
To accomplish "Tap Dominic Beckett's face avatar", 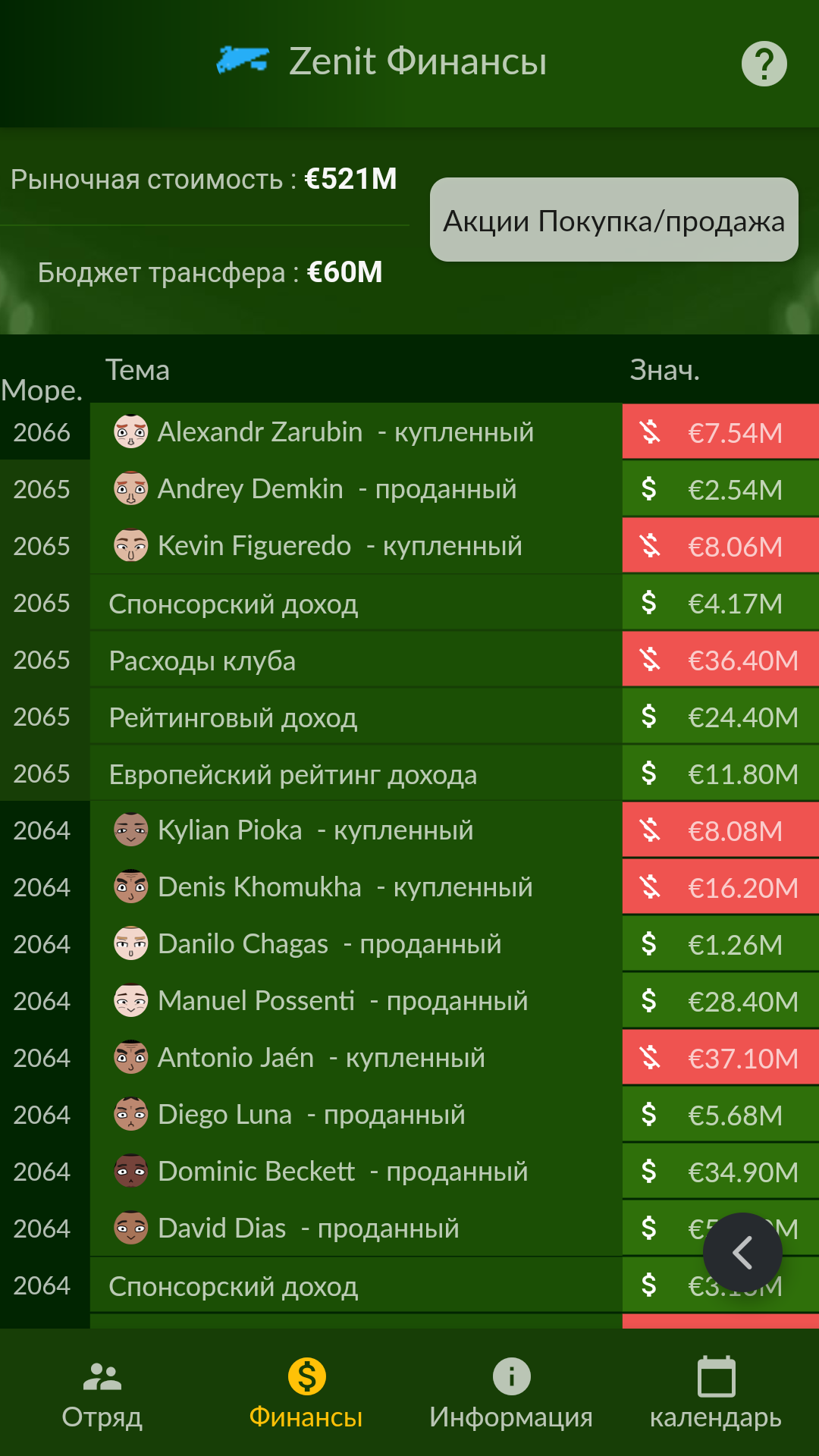I will point(131,1171).
